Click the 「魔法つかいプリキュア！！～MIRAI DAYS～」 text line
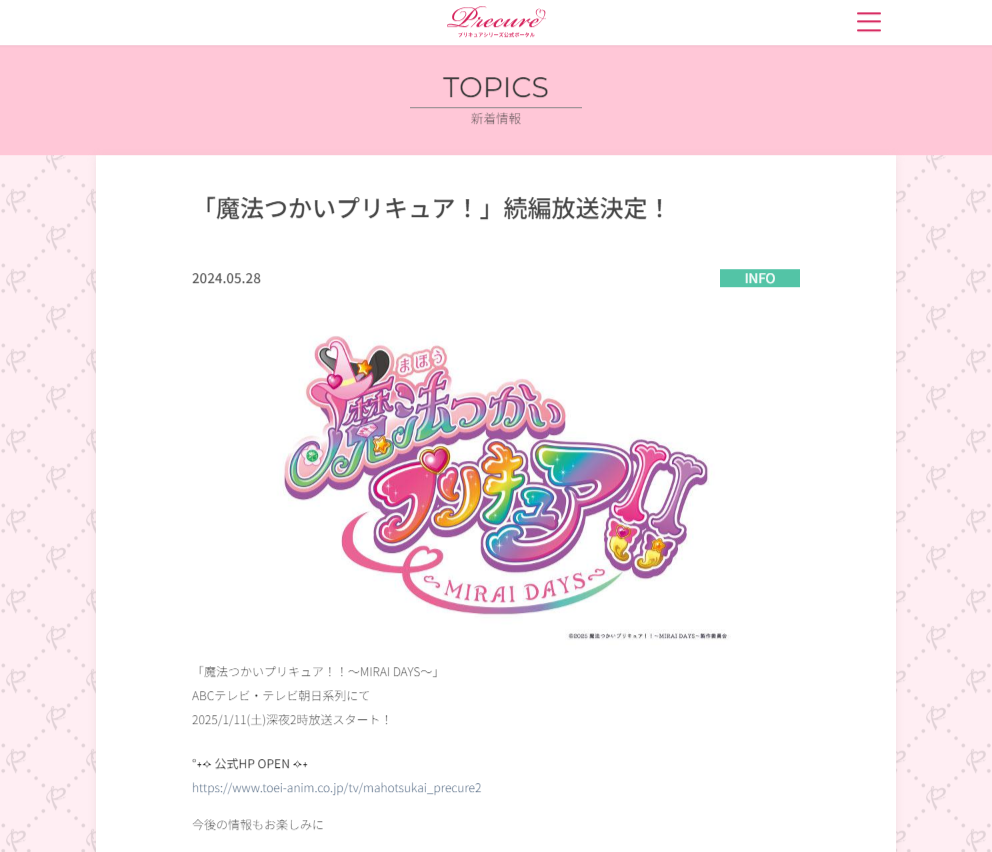The image size is (992, 852). 316,672
